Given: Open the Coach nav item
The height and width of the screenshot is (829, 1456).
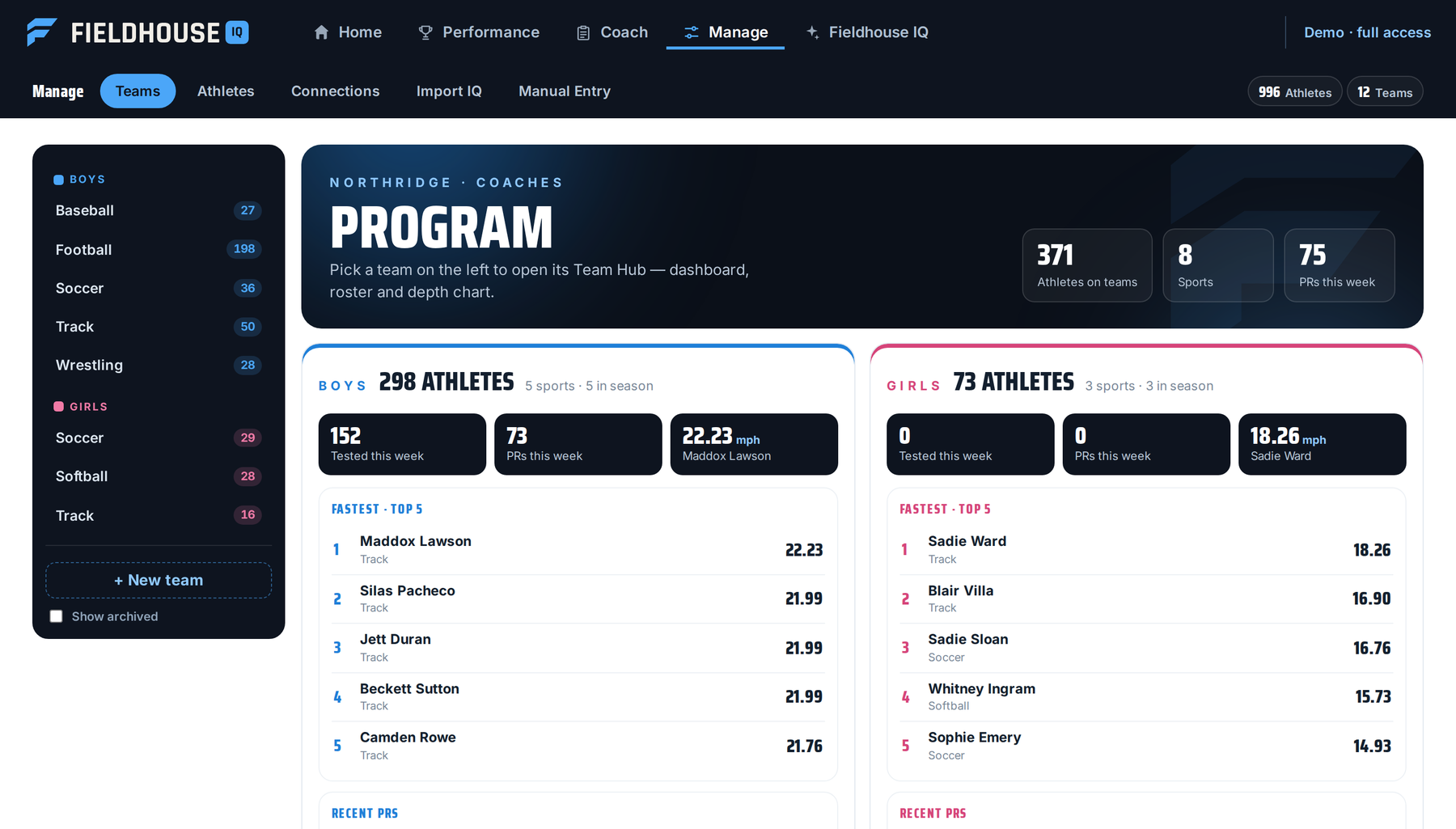Looking at the screenshot, I should [x=612, y=32].
